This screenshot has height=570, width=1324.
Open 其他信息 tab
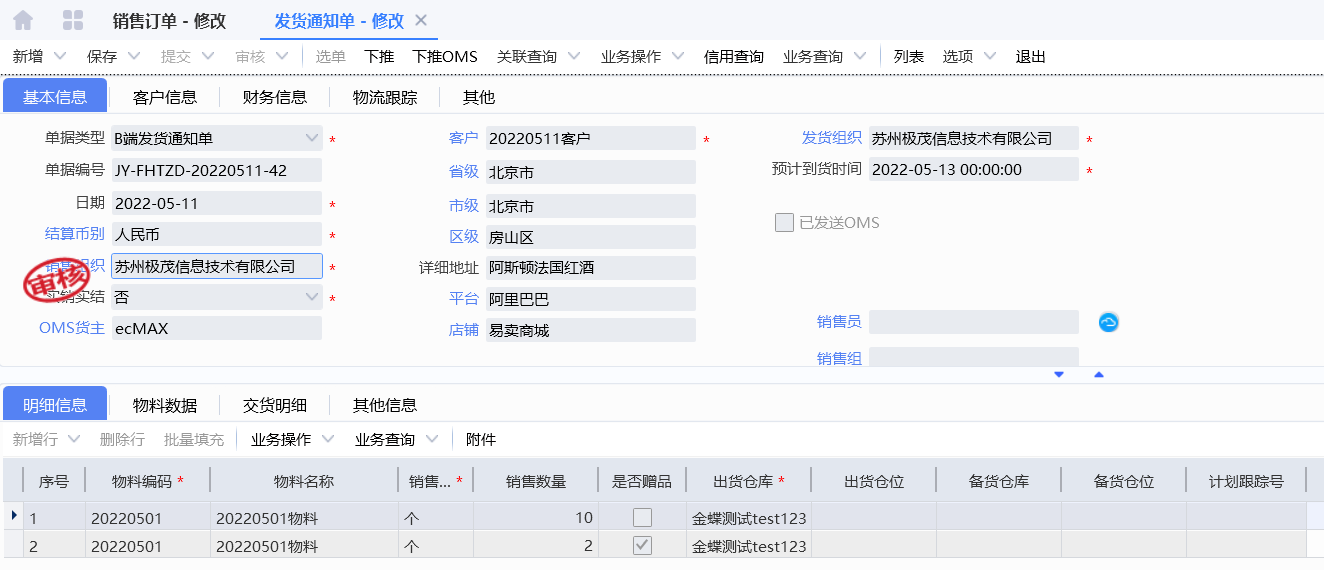coord(385,405)
